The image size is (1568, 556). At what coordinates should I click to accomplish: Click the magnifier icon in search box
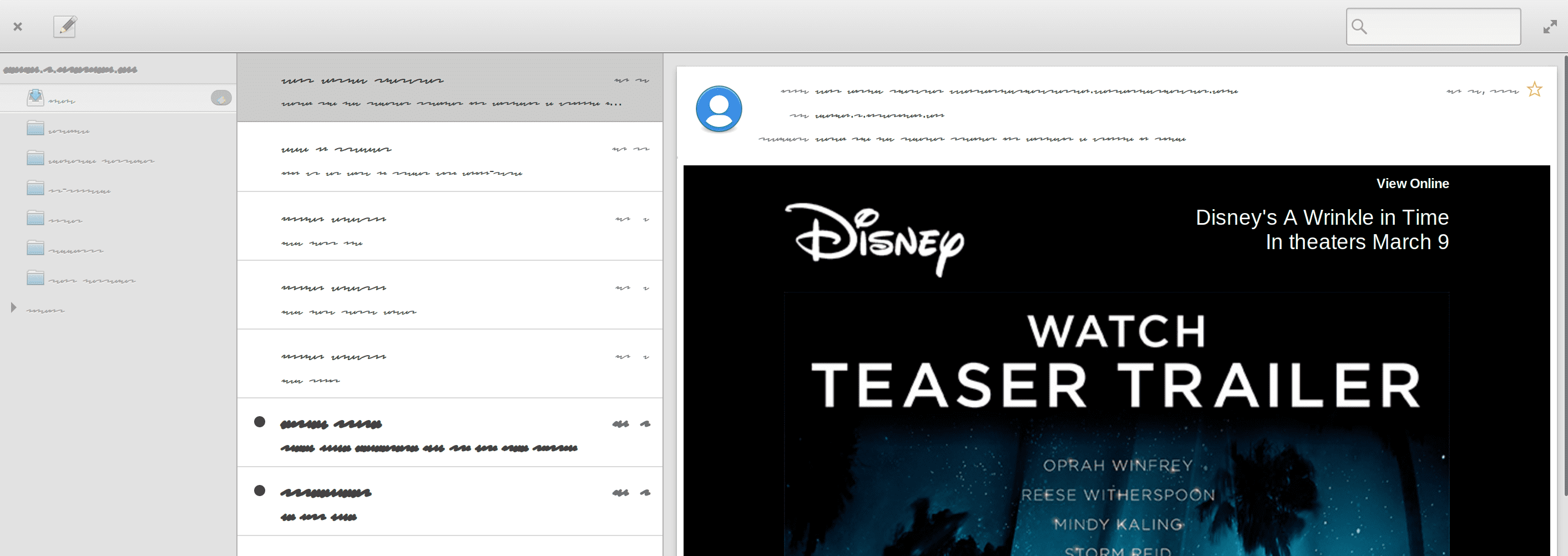(x=1359, y=26)
